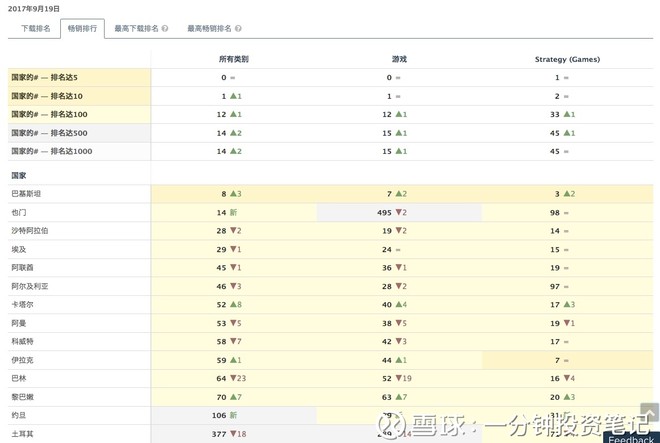This screenshot has height=443, width=660.
Task: Click the date 2017年9月19日
Action: pos(34,8)
